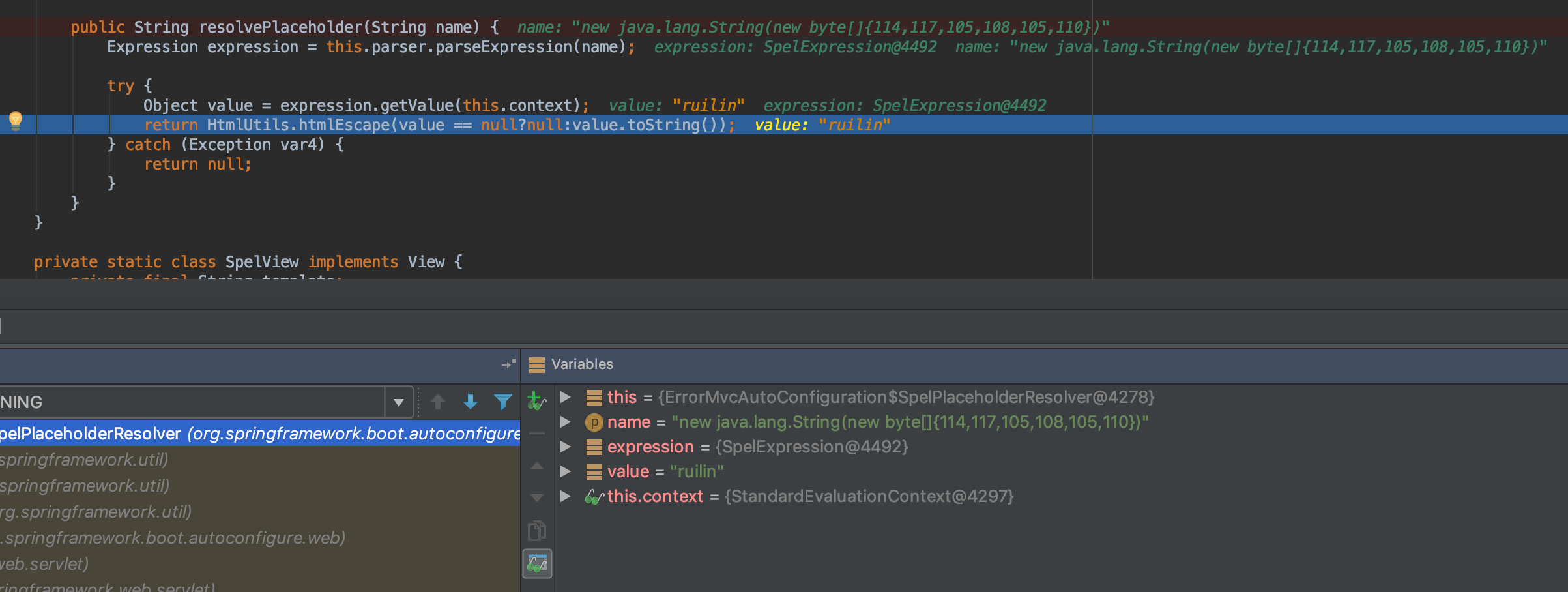This screenshot has height=592, width=1568.
Task: Select the 'springframework.boot.autoconfigure.web)' frame
Action: tap(260, 538)
